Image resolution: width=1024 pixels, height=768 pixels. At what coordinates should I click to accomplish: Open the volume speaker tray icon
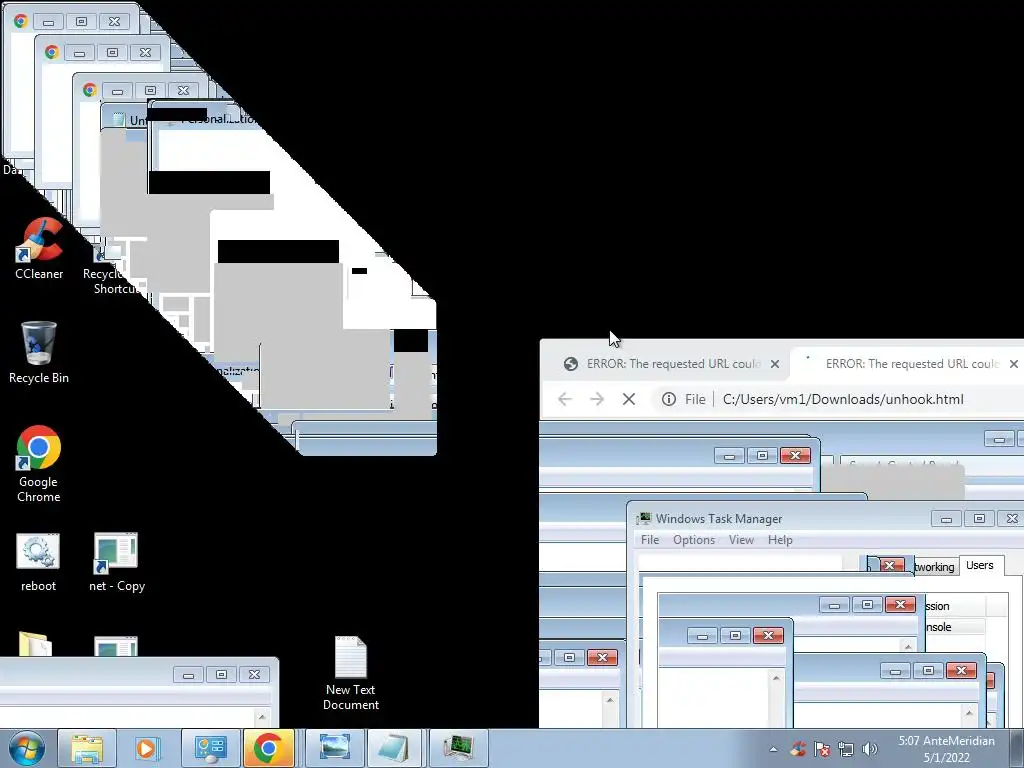click(870, 749)
